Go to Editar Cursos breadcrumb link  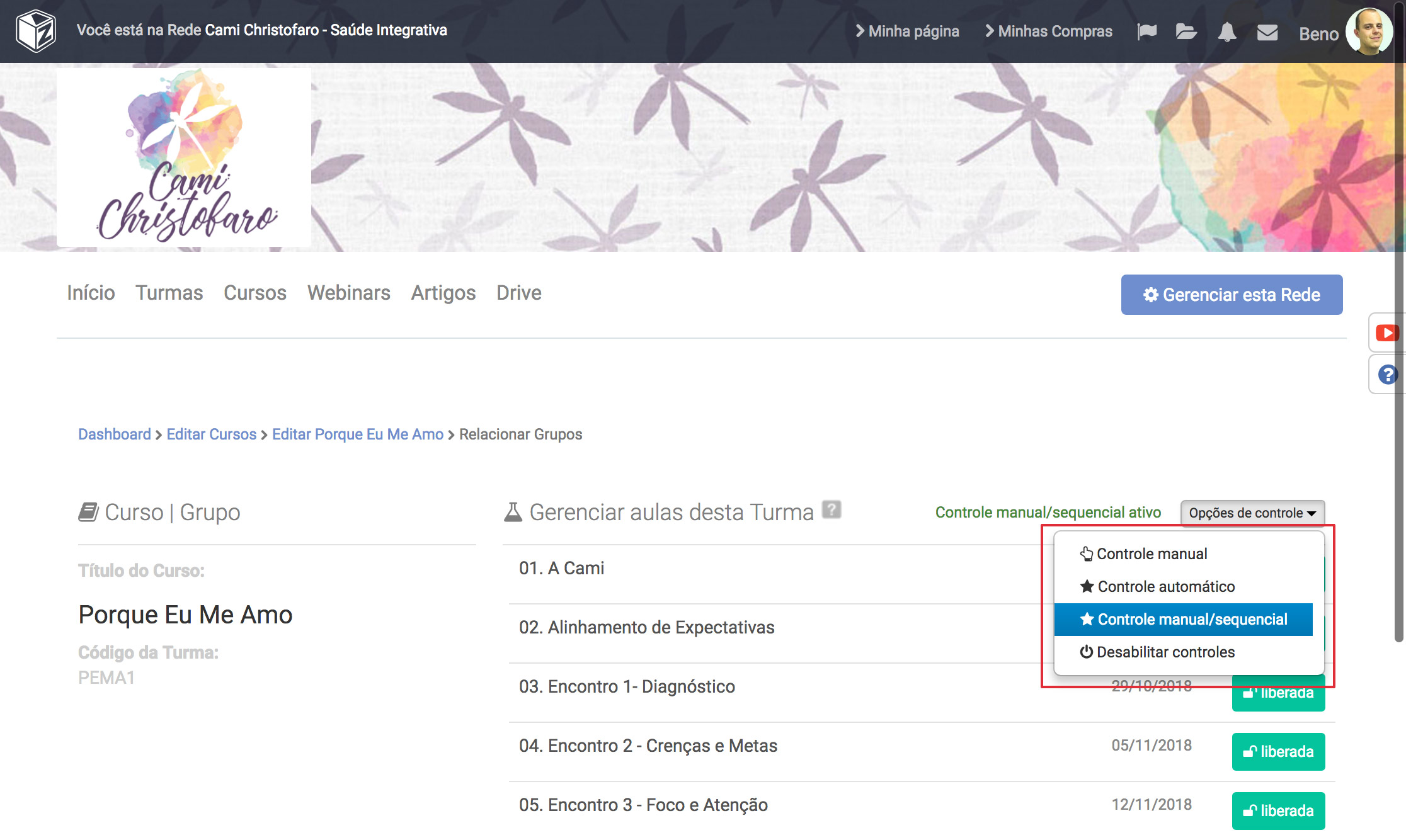tap(211, 434)
